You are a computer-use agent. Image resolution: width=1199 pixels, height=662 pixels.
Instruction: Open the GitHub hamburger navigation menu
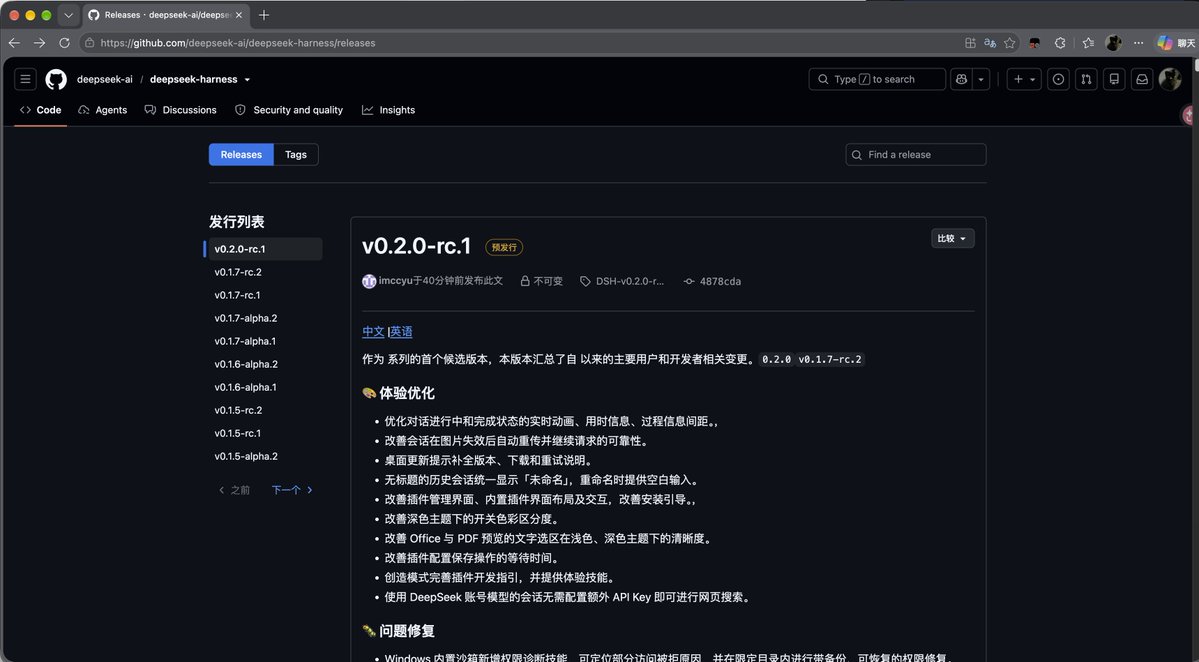pos(25,79)
